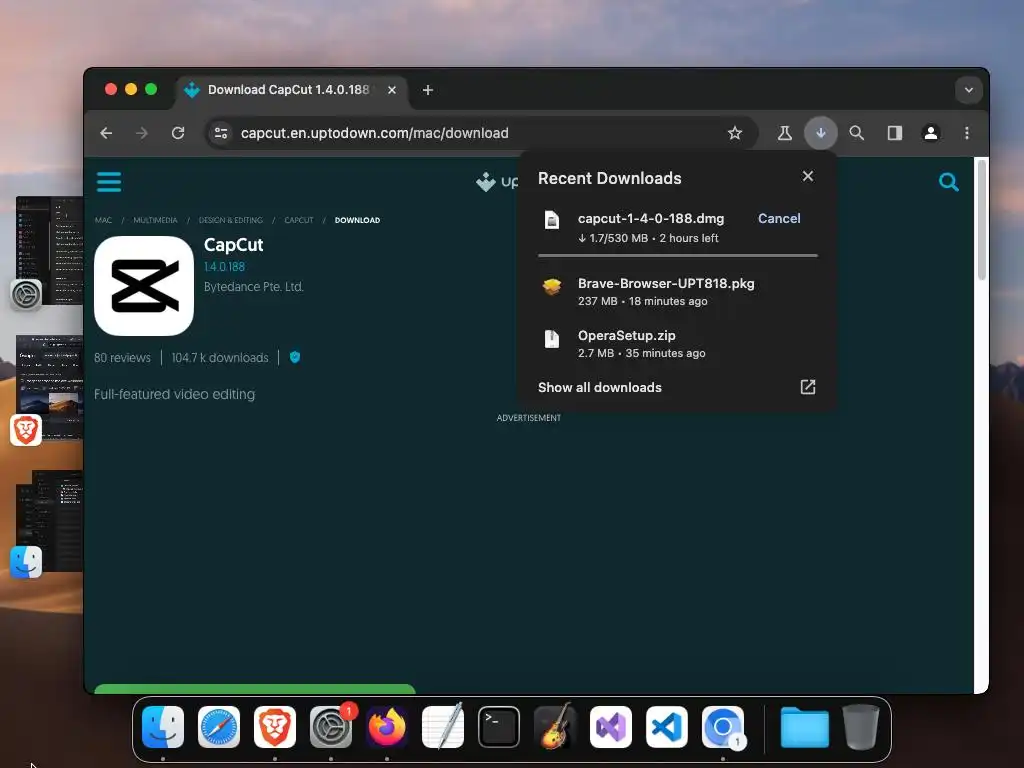Click the OperaSetup.zip file icon
Screen dimensions: 1024x768
(x=552, y=339)
